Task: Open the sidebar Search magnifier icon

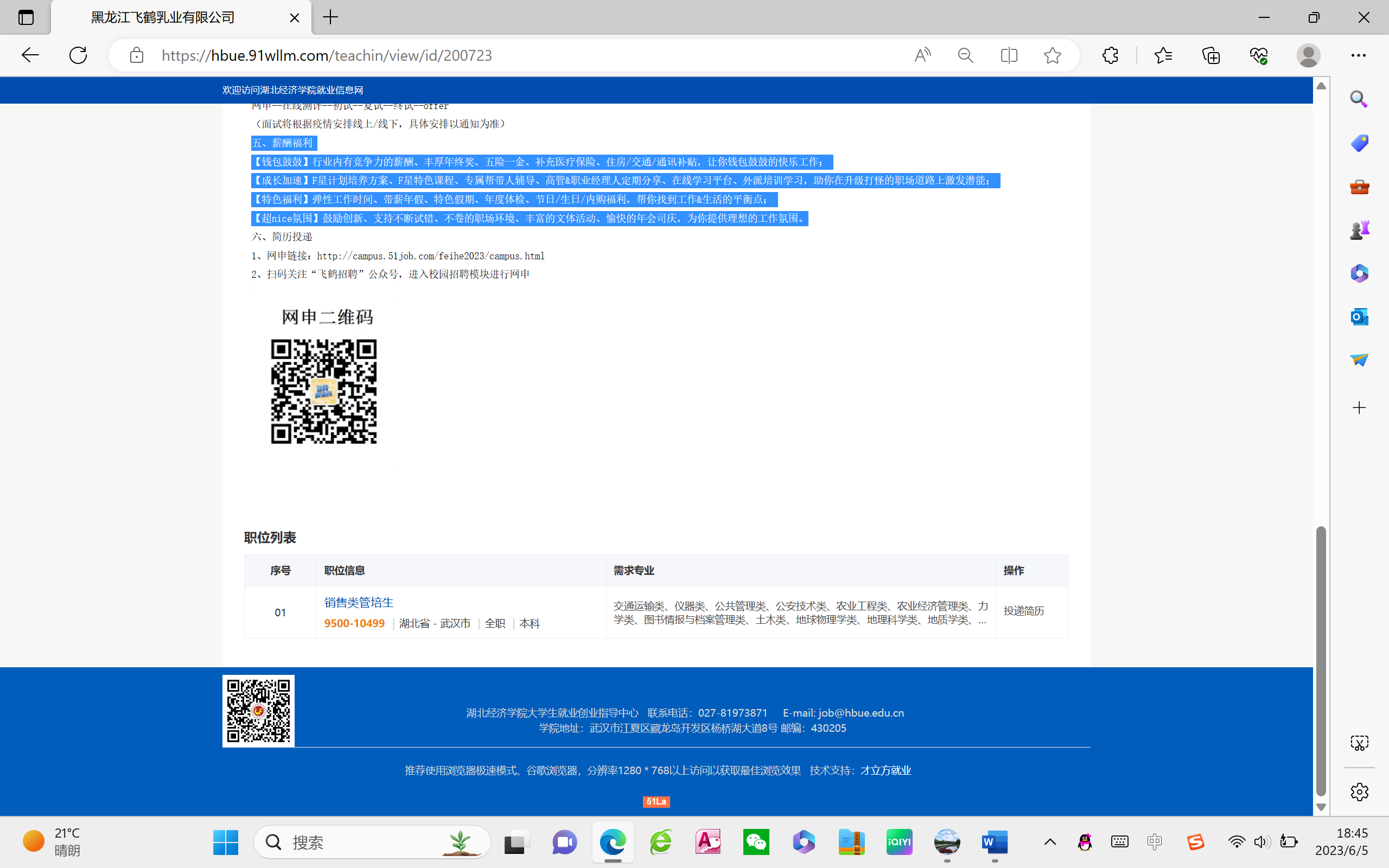Action: pyautogui.click(x=1359, y=99)
